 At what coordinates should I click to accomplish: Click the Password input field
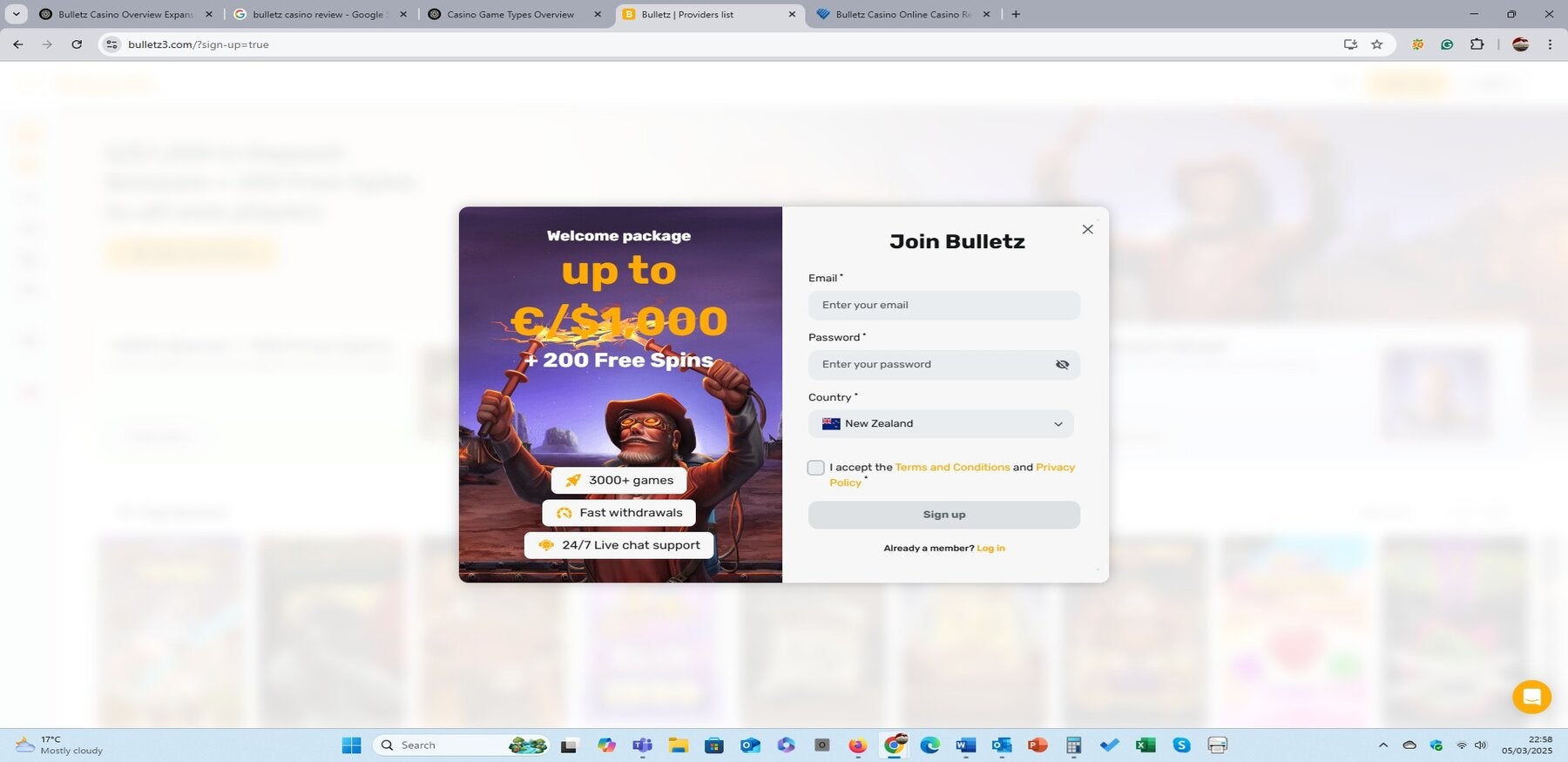click(944, 365)
